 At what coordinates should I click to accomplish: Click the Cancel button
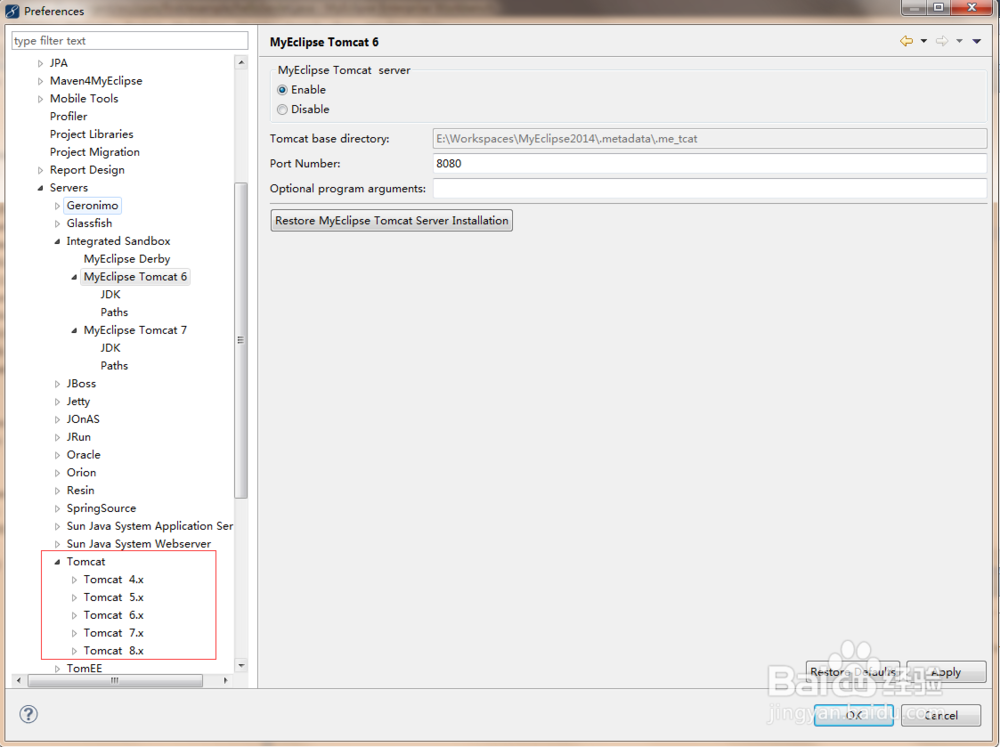[941, 715]
